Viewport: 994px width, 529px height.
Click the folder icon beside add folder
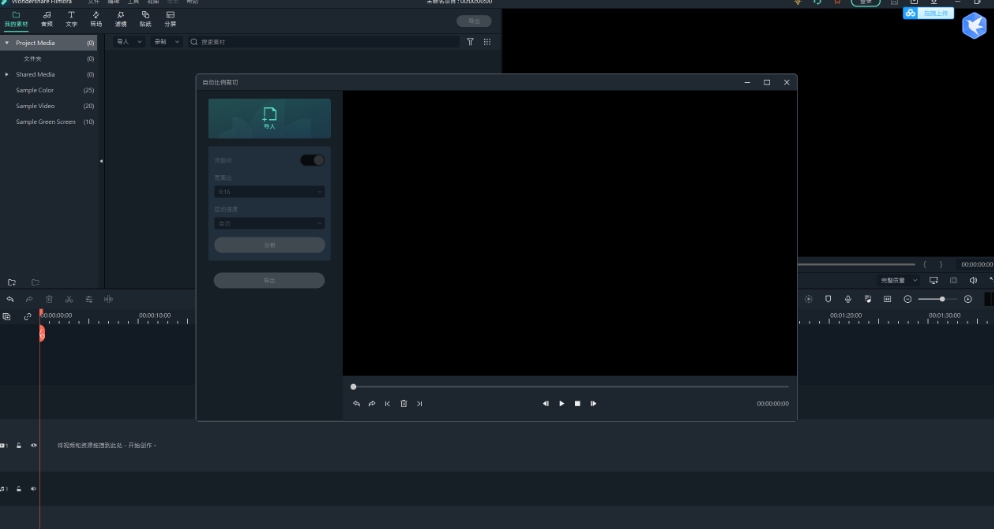[36, 282]
